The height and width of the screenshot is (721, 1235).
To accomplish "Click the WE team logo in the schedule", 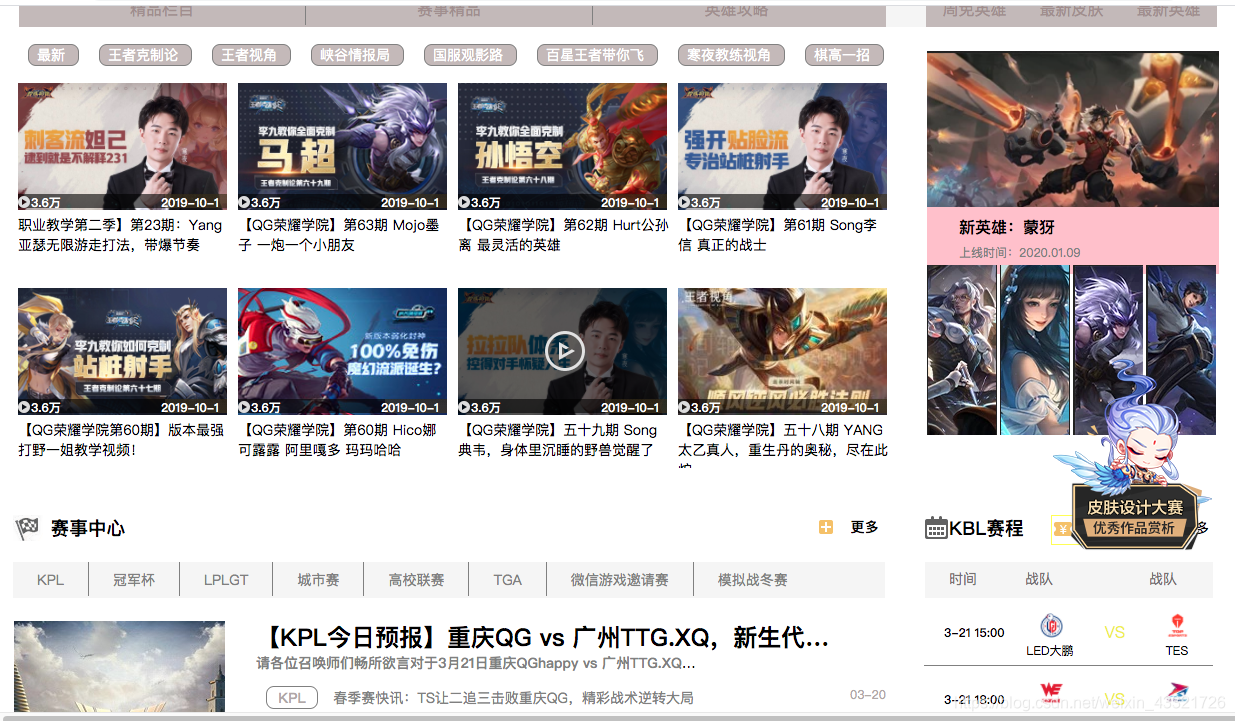I will coord(1051,691).
